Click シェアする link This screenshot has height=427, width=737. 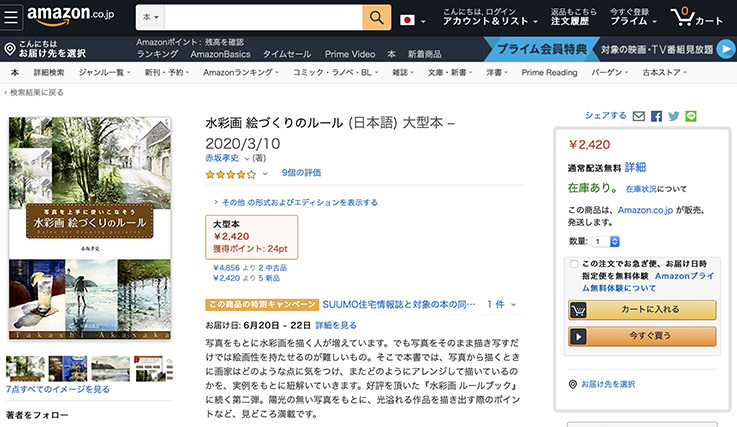[606, 116]
